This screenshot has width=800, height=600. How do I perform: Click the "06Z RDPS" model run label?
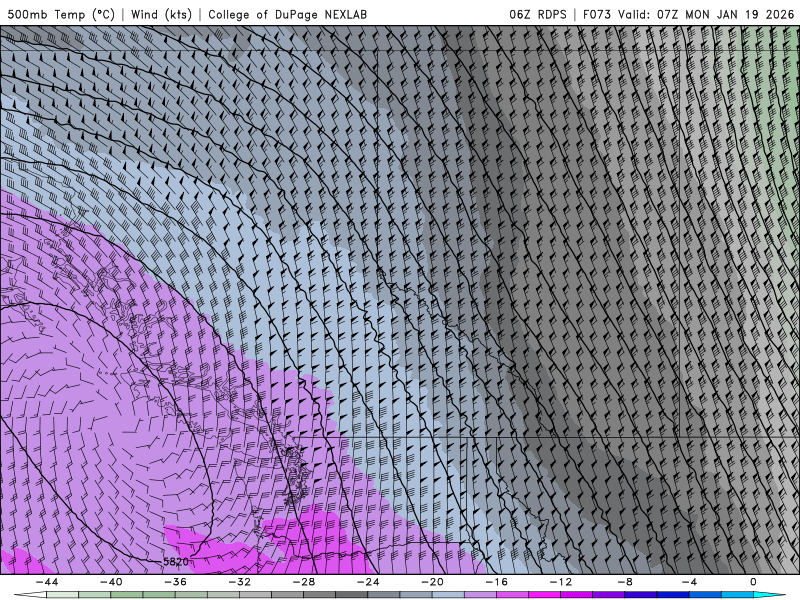pyautogui.click(x=538, y=14)
